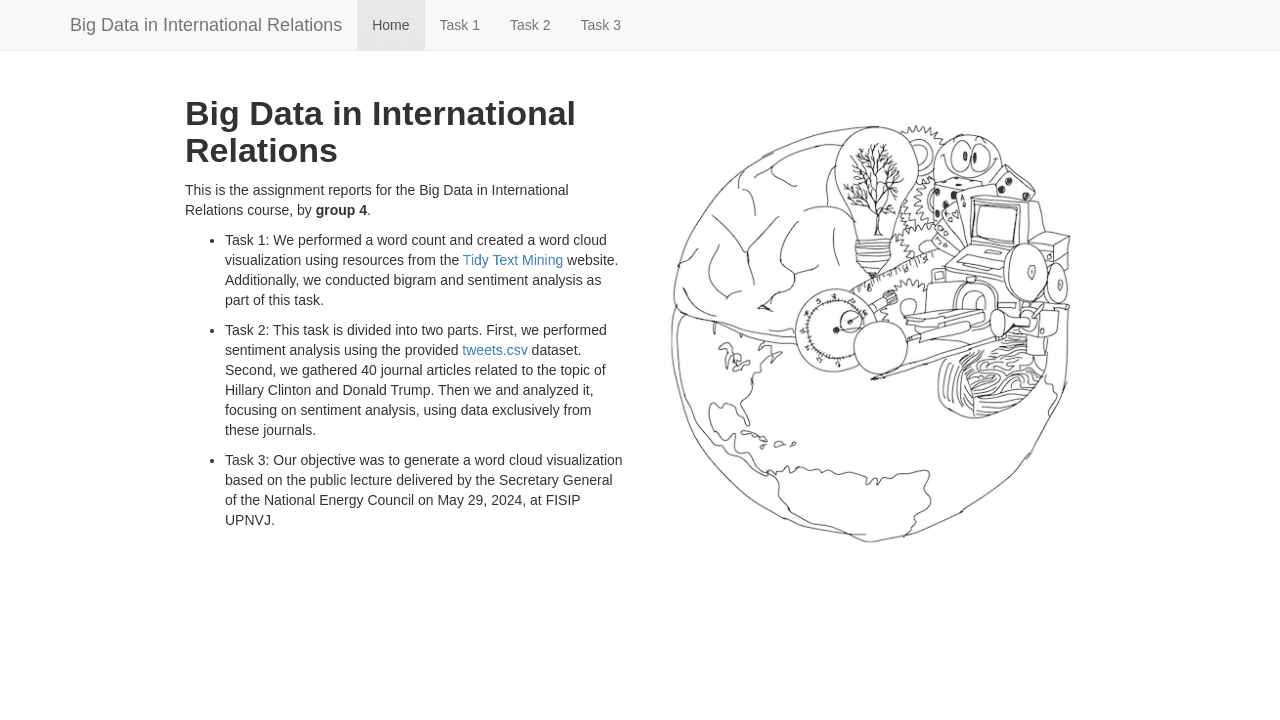Follow the Tidy Text Mining link

[x=513, y=260]
